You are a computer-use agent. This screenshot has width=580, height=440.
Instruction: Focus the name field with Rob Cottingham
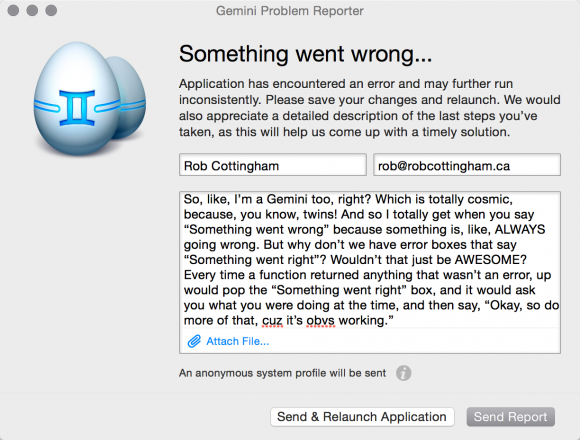coord(273,165)
